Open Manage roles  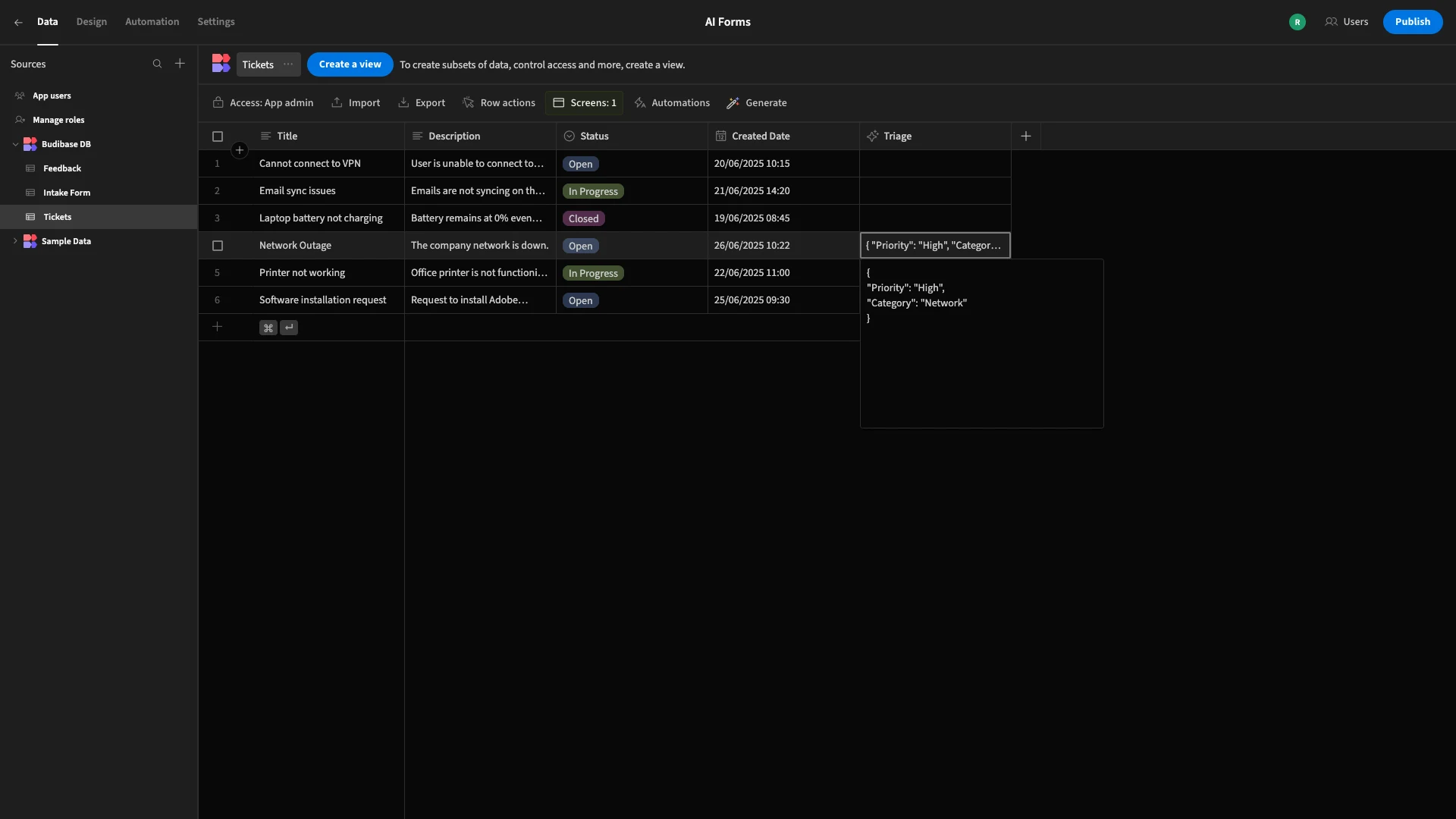tap(99, 120)
